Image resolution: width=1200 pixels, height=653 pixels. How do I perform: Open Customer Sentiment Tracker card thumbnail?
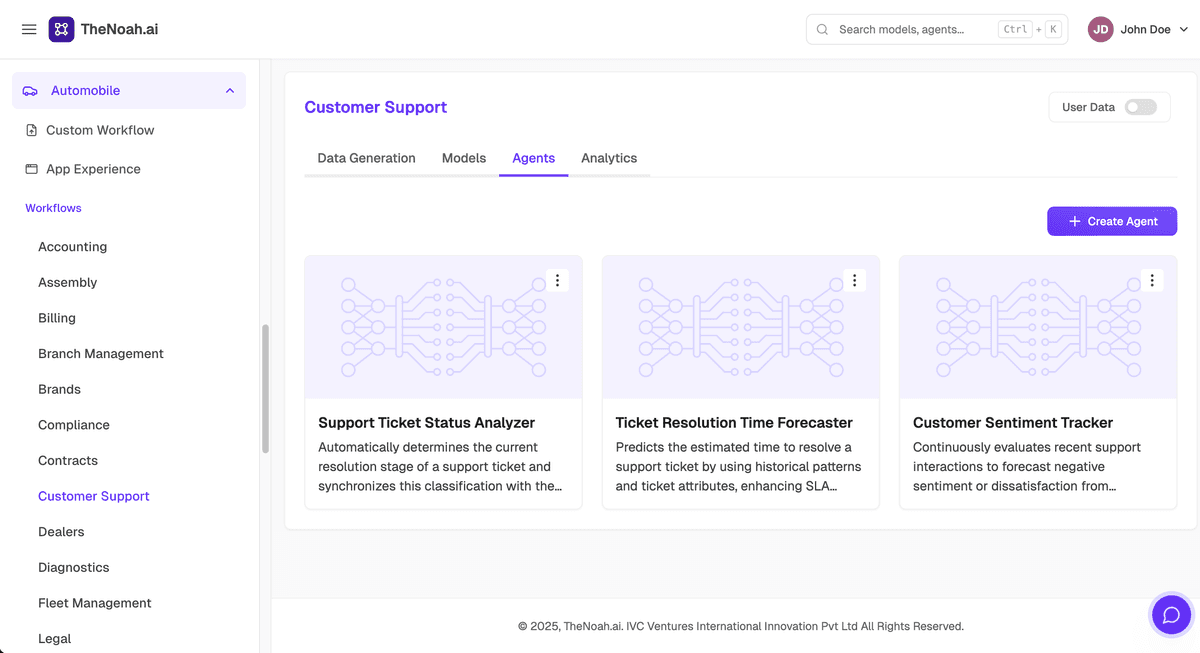pyautogui.click(x=1038, y=327)
